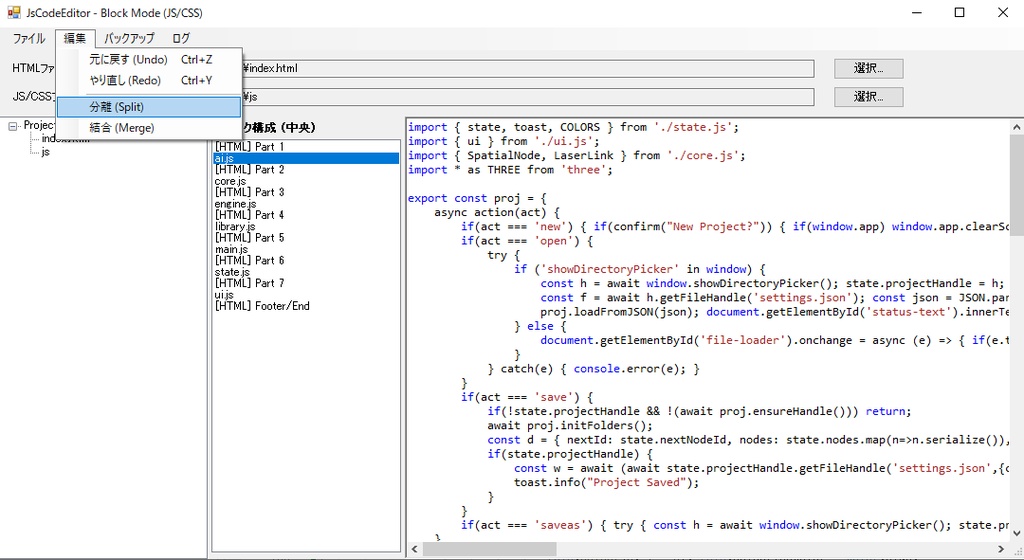Open the ログ menu
This screenshot has height=560, width=1024.
pos(181,39)
